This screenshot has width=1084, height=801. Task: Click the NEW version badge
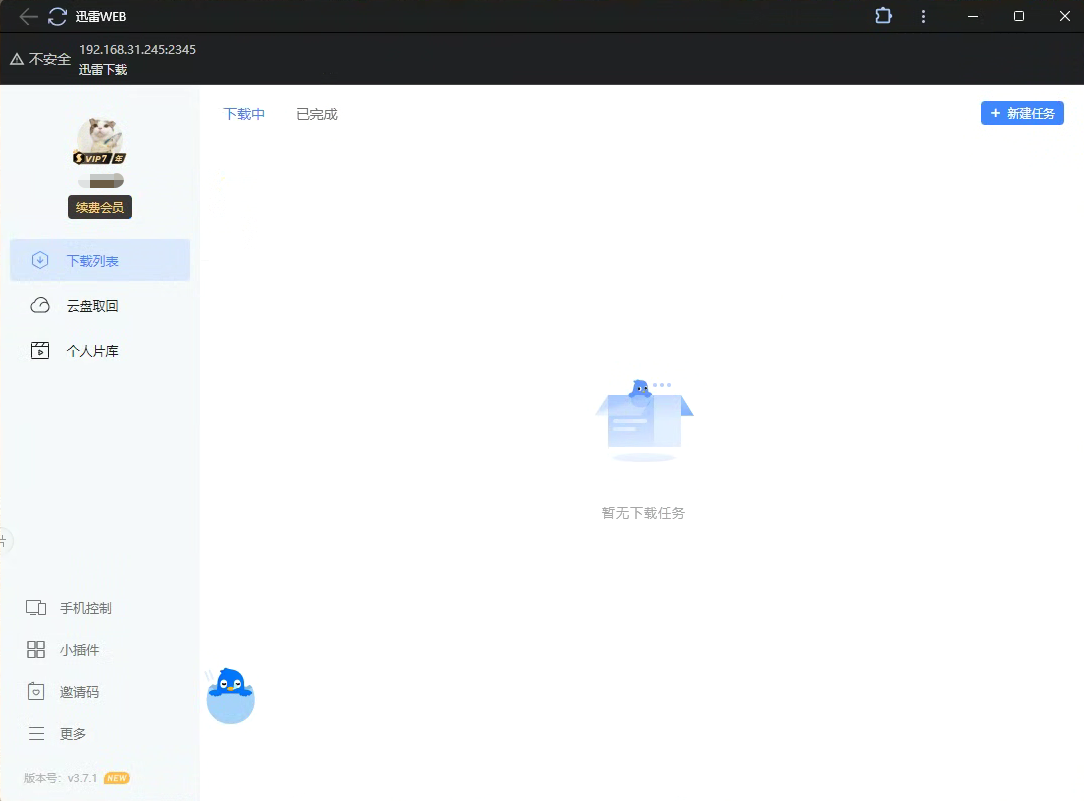117,778
